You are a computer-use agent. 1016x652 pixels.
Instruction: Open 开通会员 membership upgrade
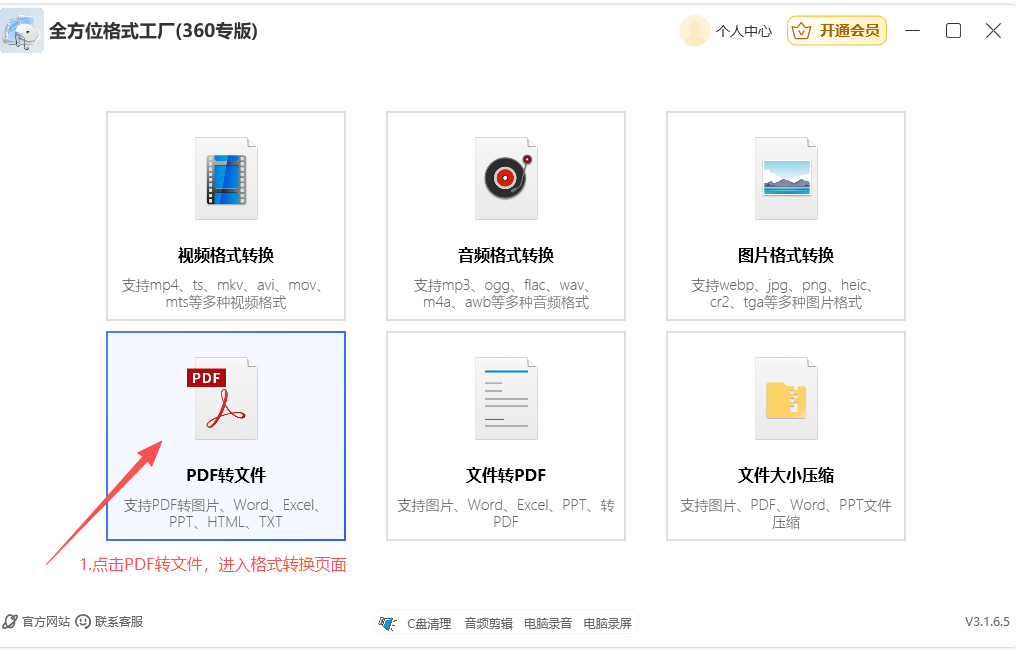[x=837, y=30]
